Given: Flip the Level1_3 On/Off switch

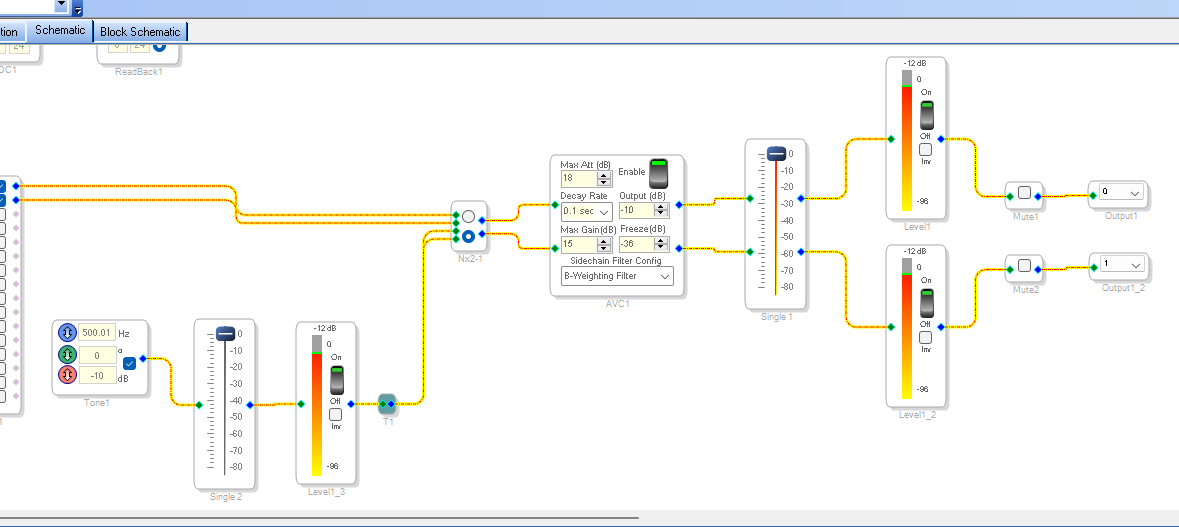Looking at the screenshot, I should click(336, 380).
